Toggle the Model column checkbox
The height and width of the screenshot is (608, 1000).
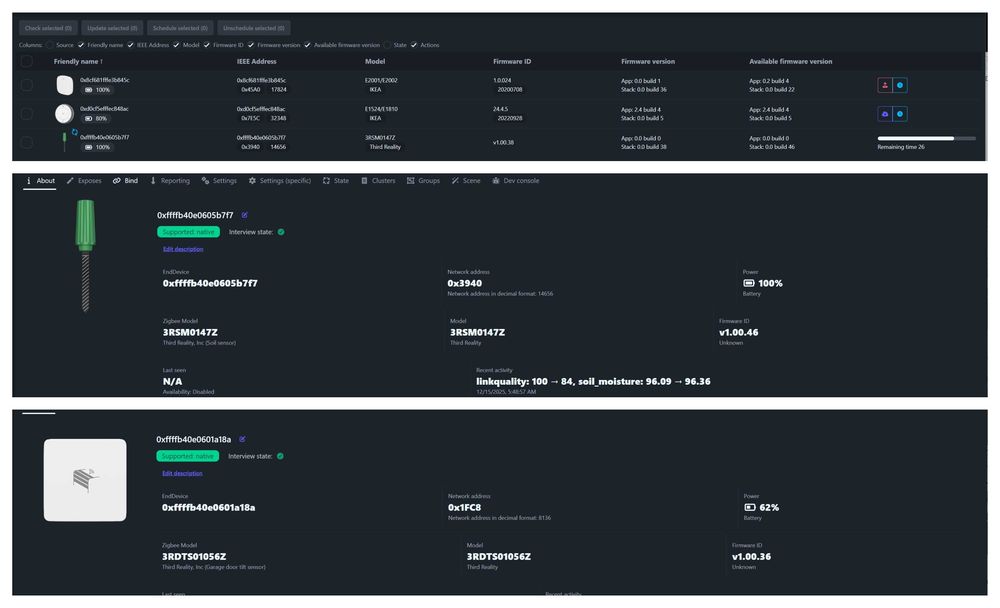point(177,45)
